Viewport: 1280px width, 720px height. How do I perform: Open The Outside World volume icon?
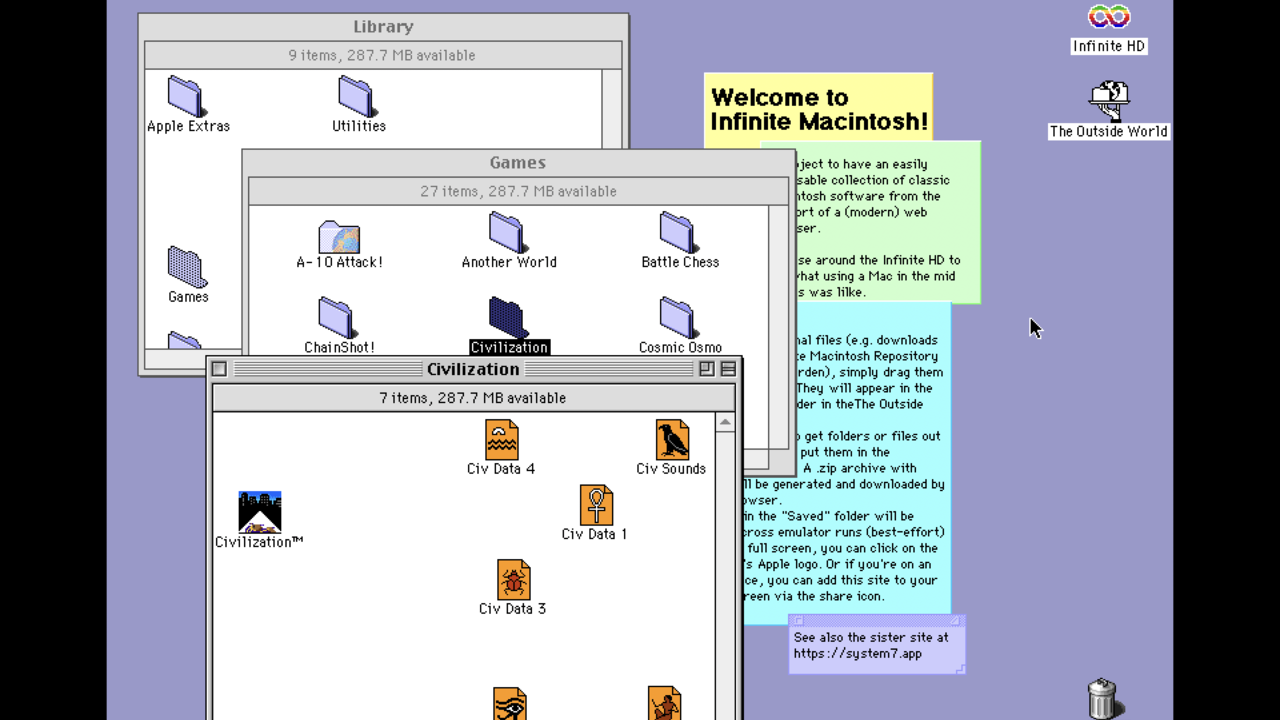coord(1109,101)
